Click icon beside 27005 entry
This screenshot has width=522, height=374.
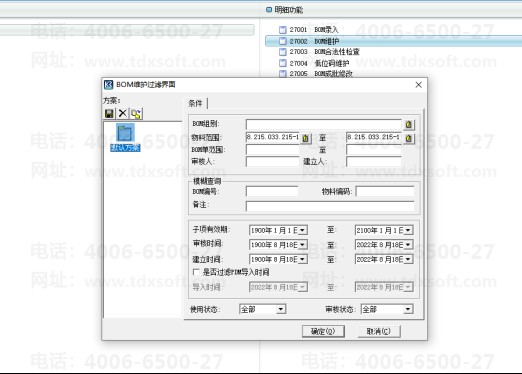click(x=282, y=73)
